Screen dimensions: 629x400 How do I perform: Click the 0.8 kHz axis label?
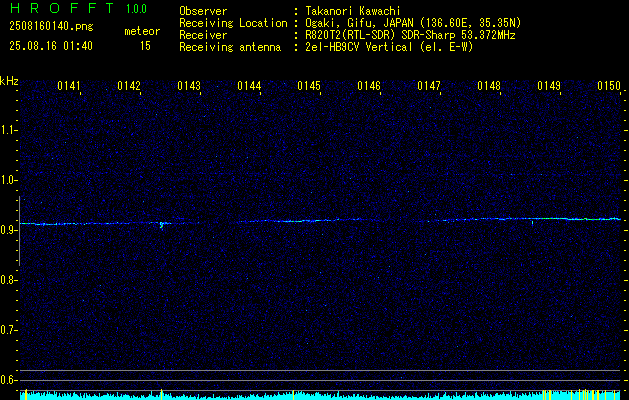point(7,280)
